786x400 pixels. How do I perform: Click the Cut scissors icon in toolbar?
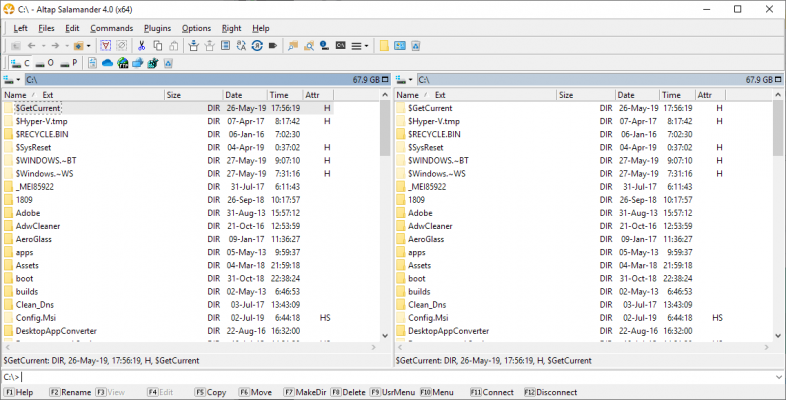tap(142, 46)
